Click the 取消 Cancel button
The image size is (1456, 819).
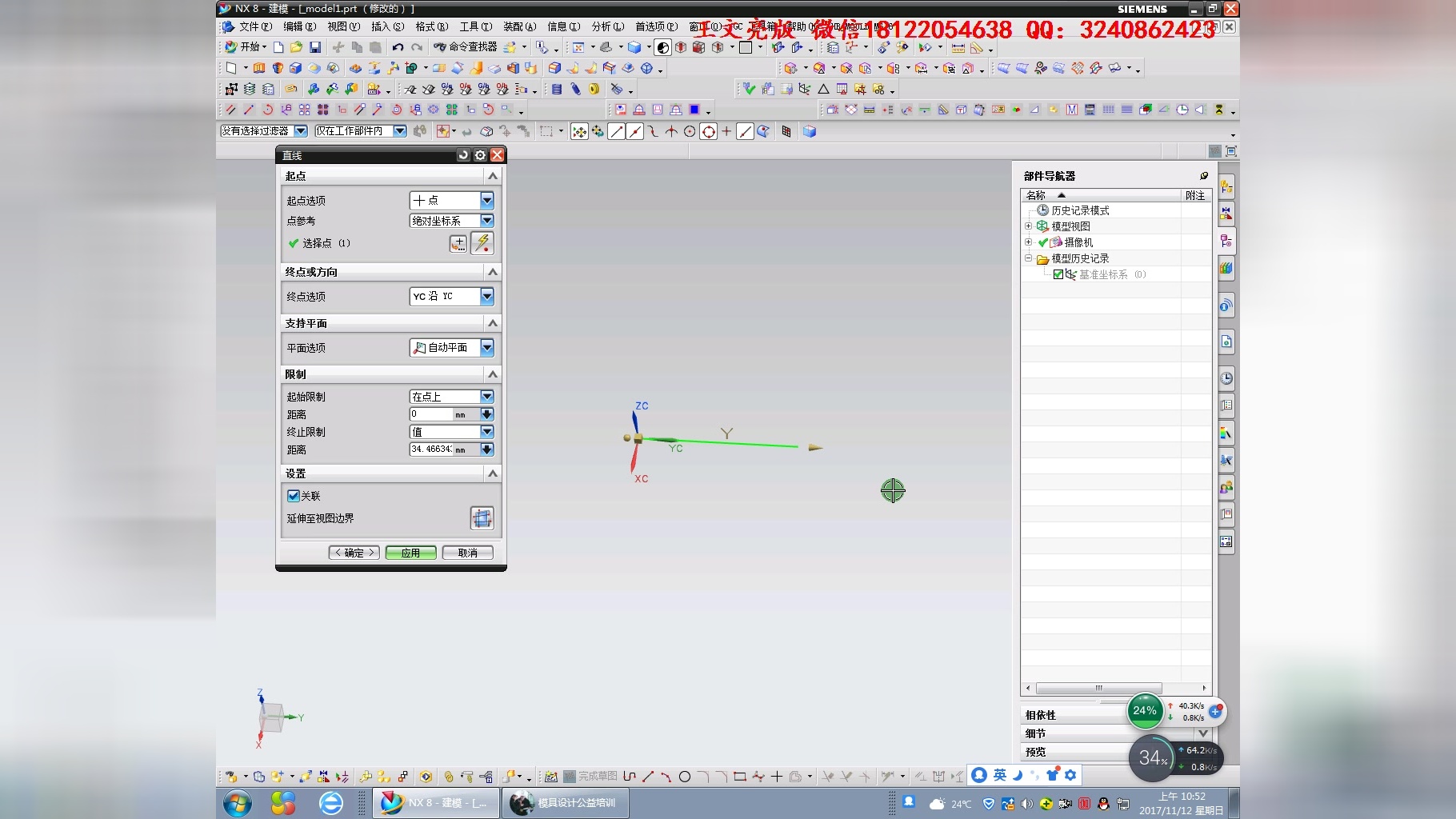point(468,553)
